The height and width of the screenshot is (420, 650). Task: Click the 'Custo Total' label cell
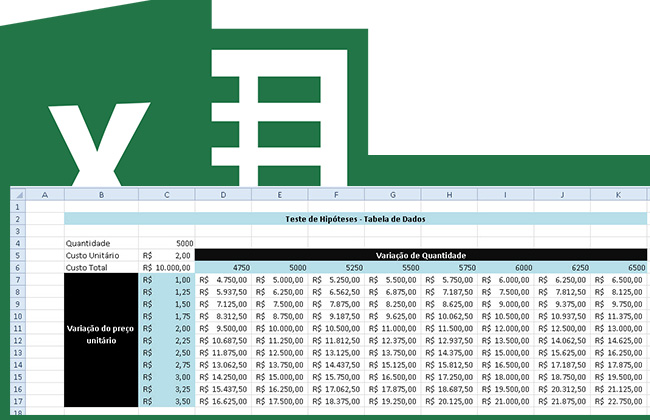tap(101, 267)
